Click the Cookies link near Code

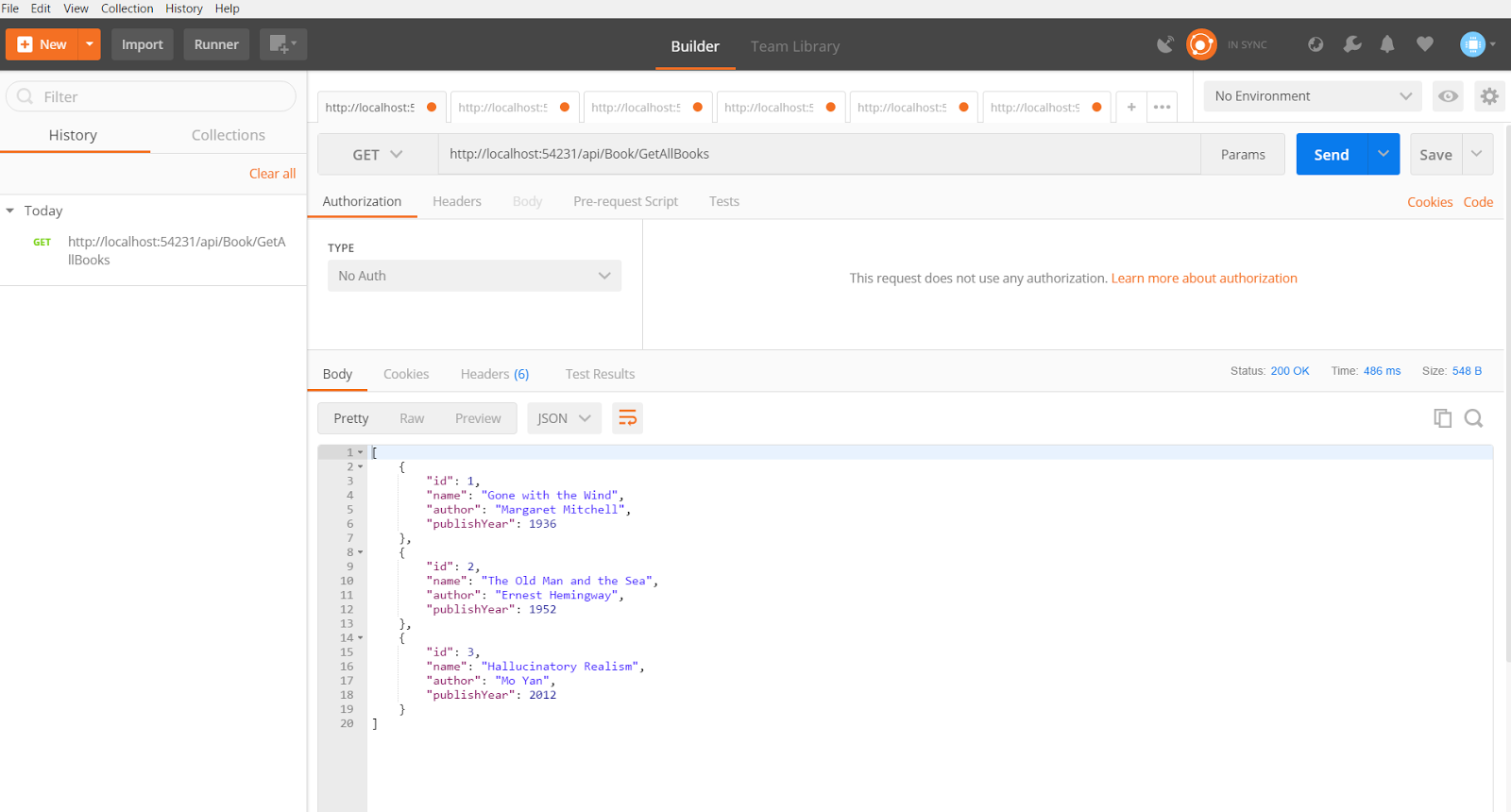click(1430, 202)
